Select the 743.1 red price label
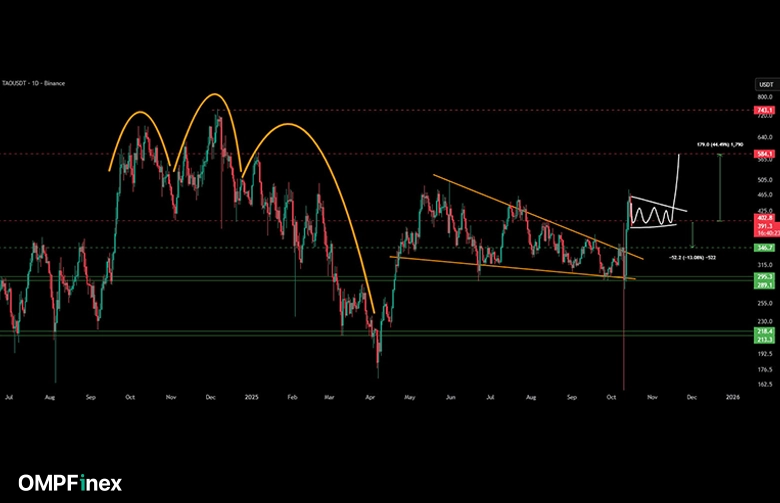This screenshot has width=780, height=503. [x=767, y=110]
